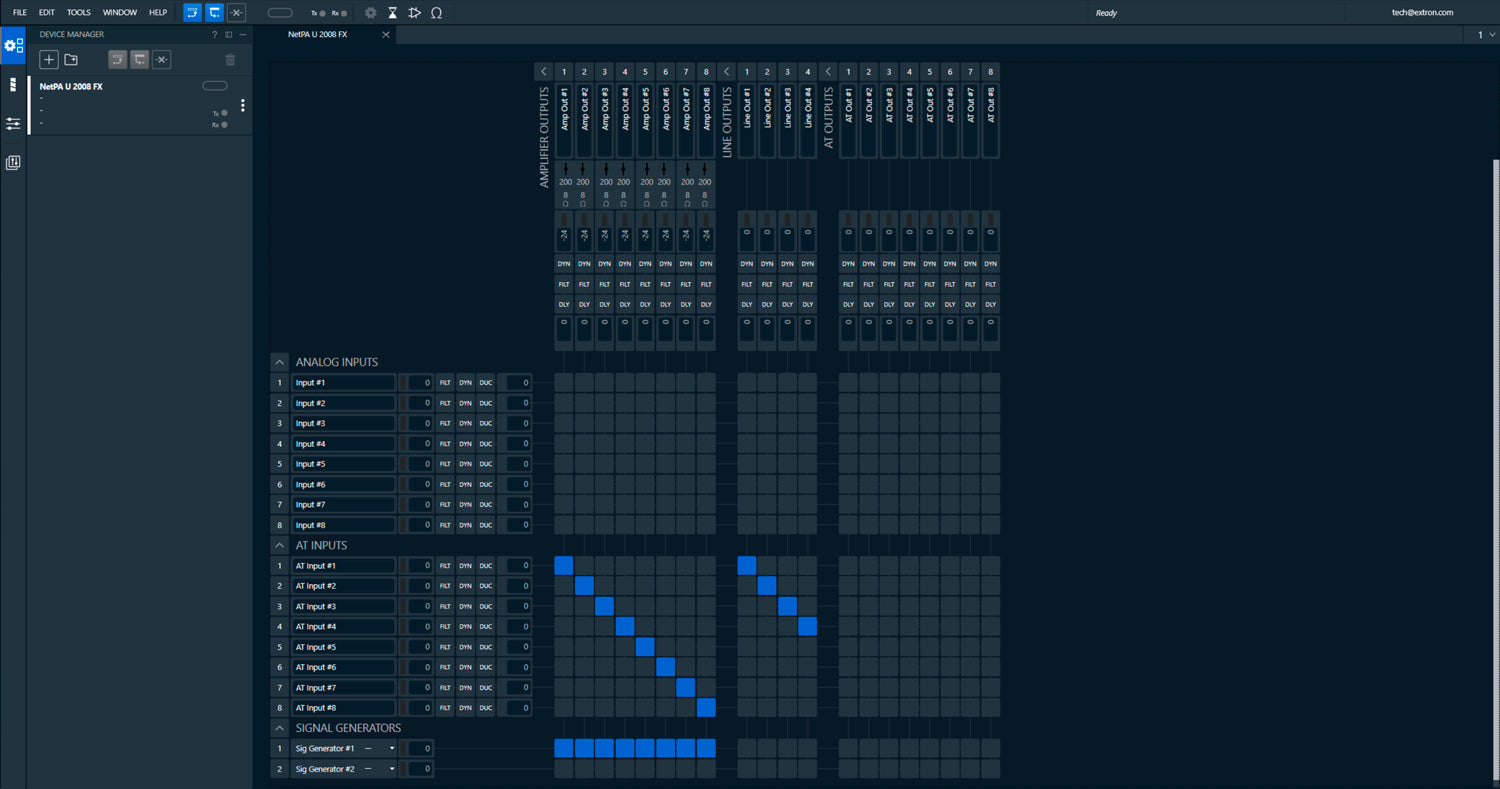Click the Sig Generator #1 level value field
This screenshot has width=1500, height=789.
420,748
